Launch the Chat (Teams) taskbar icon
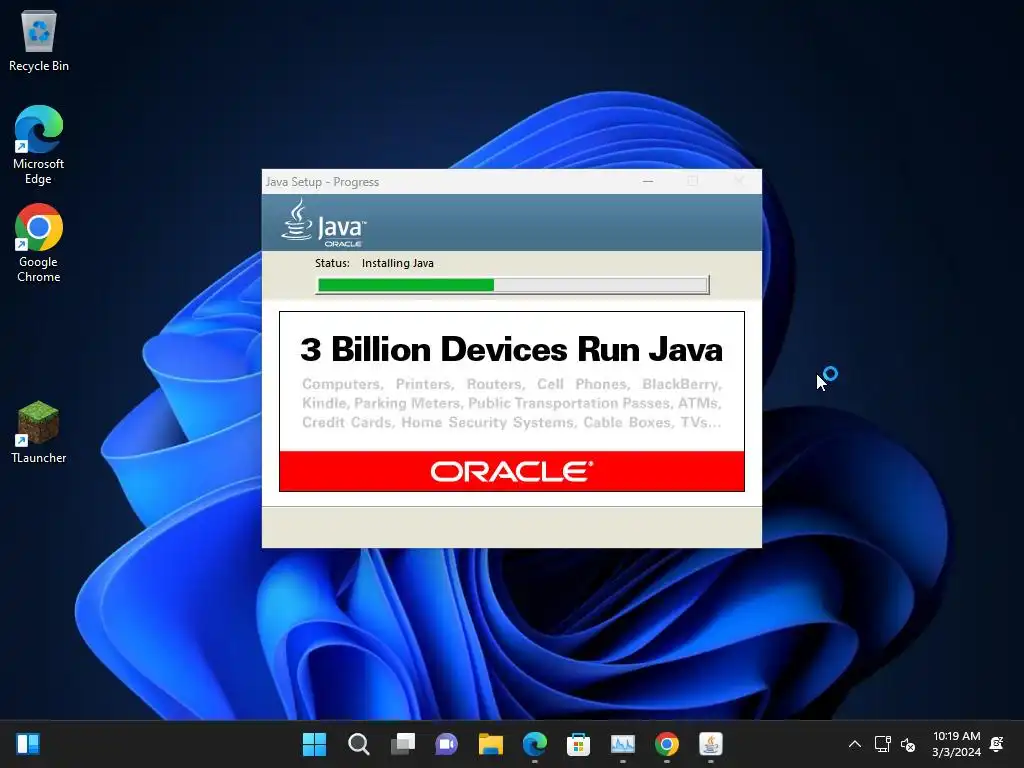1024x768 pixels. click(x=447, y=744)
